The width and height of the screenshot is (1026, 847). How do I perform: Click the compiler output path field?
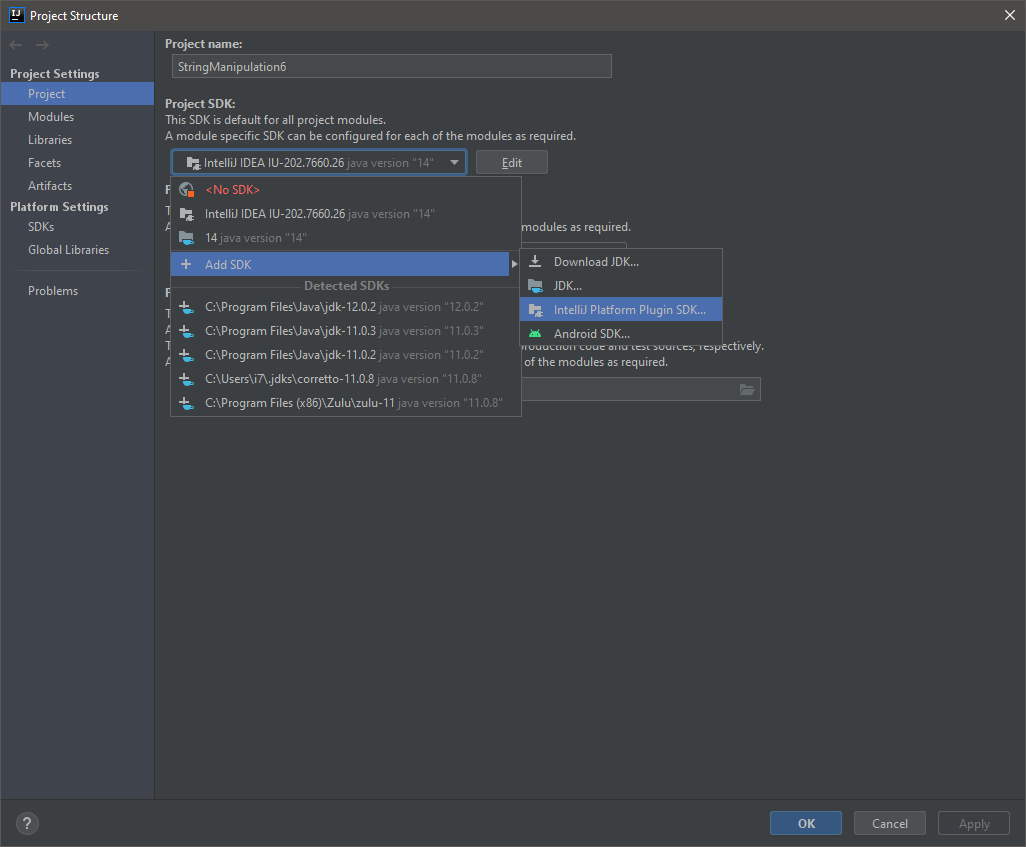pos(641,389)
